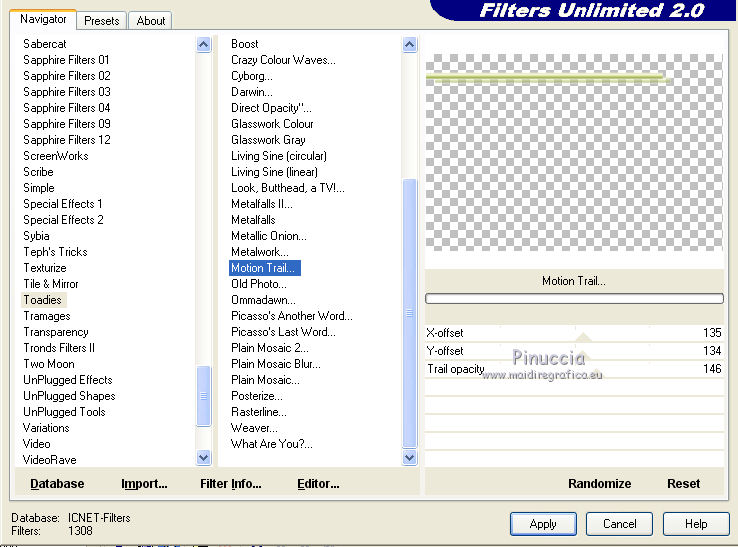Select the VideoRave category
This screenshot has height=547, width=738.
(49, 460)
